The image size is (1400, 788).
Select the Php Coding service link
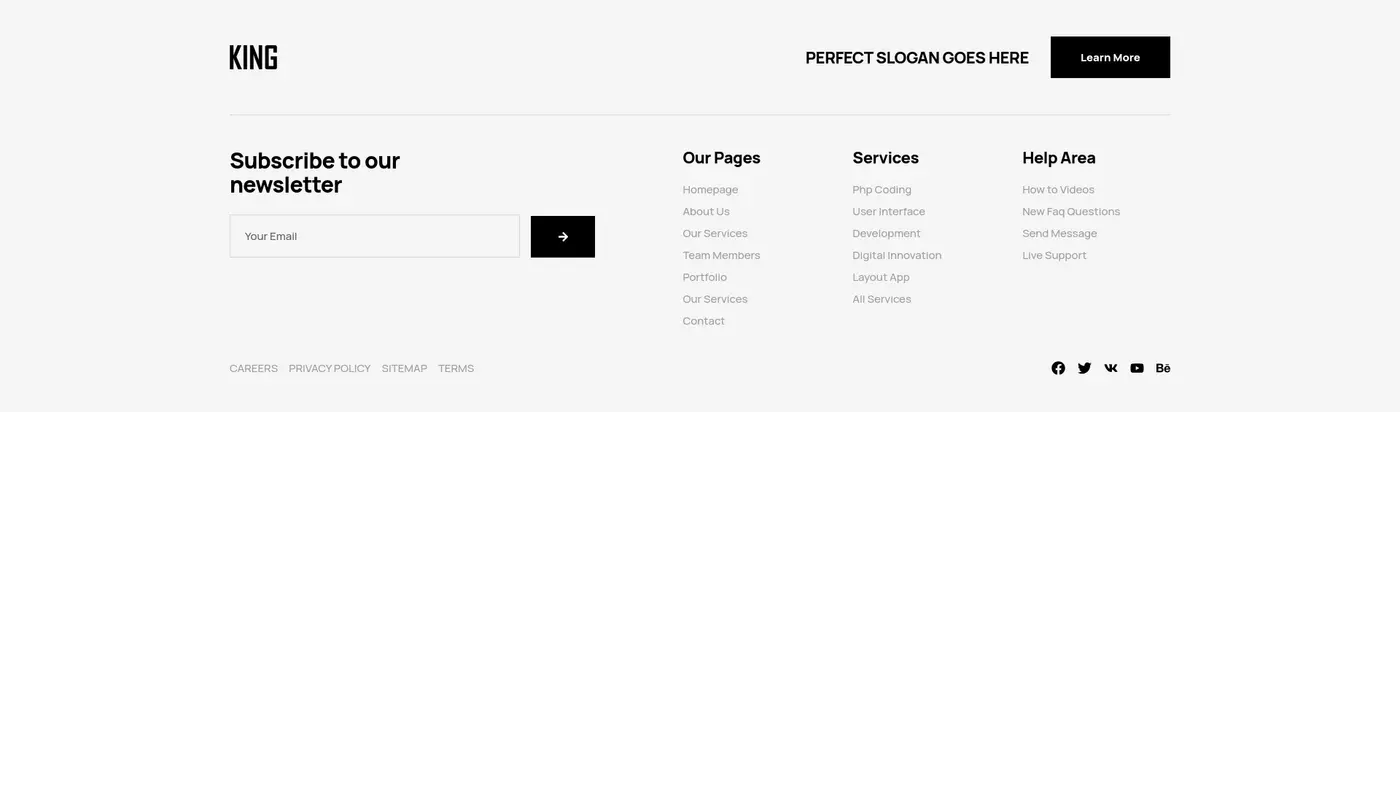[x=881, y=190]
